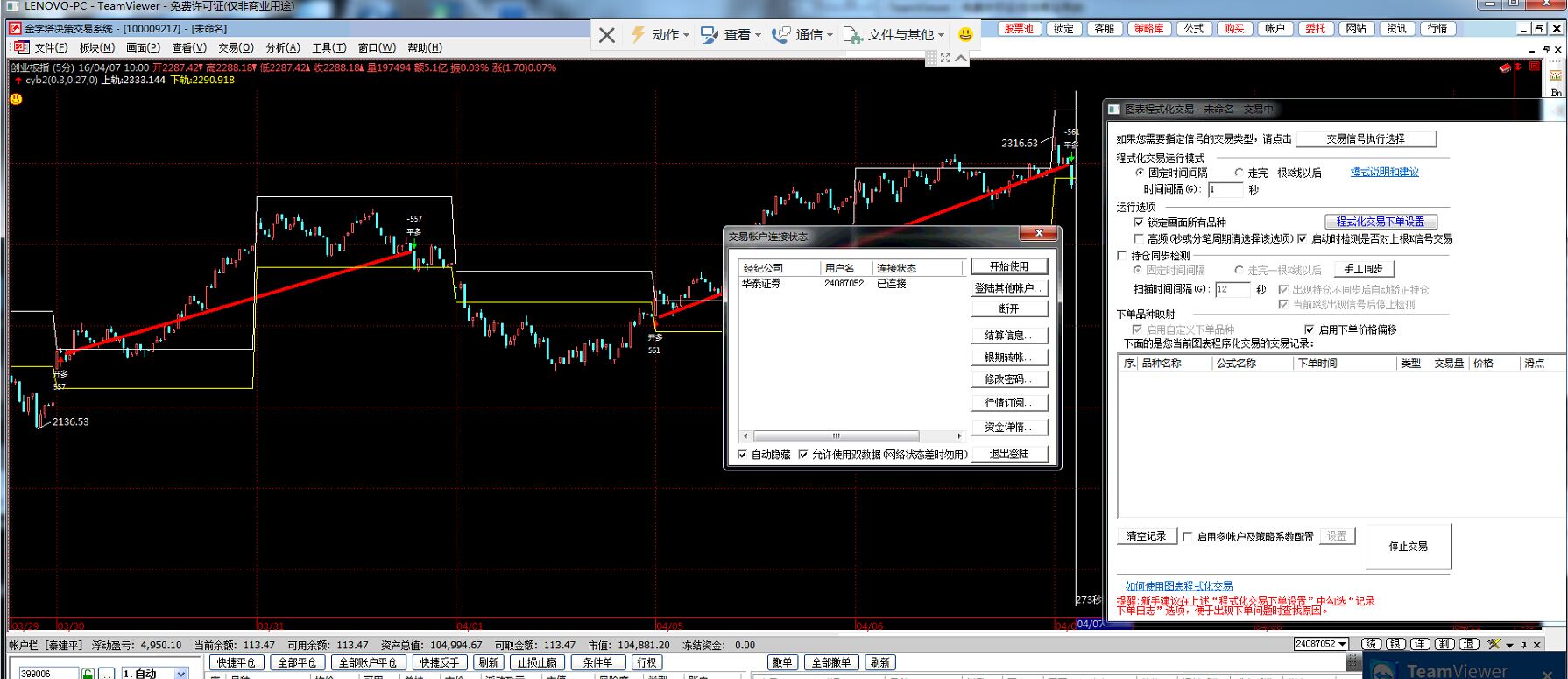This screenshot has width=1568, height=679.
Task: Open the 分析(A) menu
Action: click(x=282, y=47)
